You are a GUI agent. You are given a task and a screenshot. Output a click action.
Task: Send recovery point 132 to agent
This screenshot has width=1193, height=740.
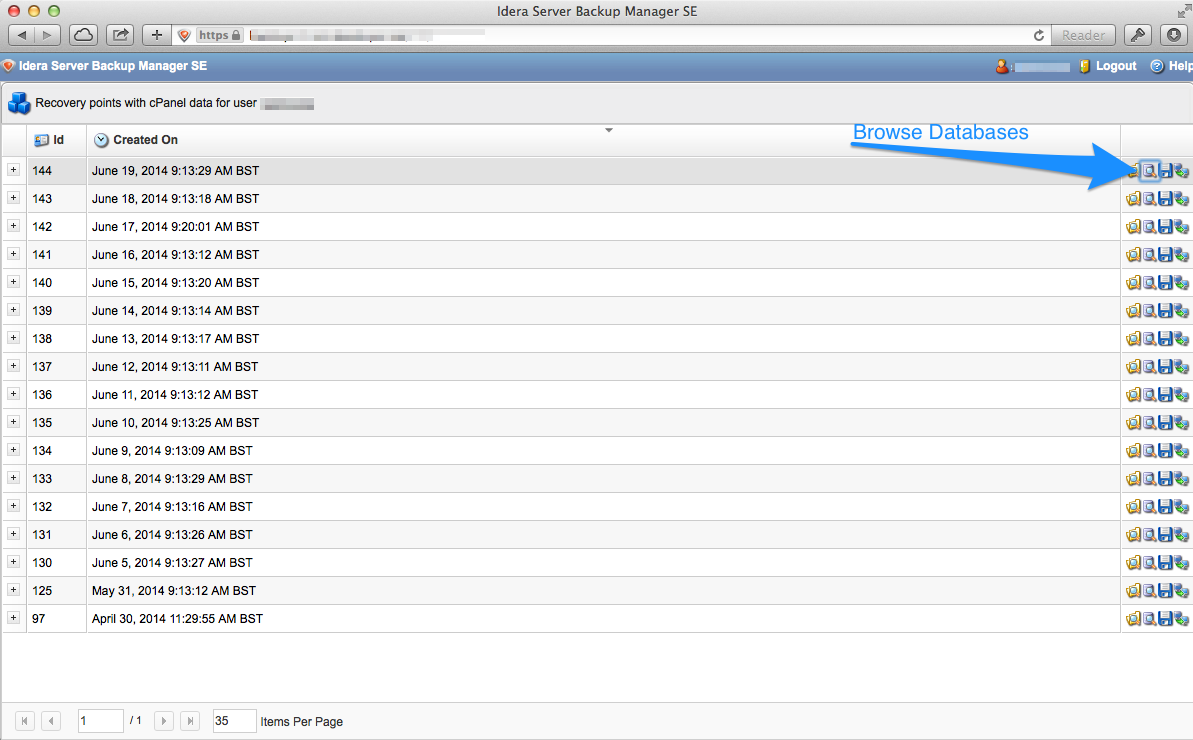1182,507
